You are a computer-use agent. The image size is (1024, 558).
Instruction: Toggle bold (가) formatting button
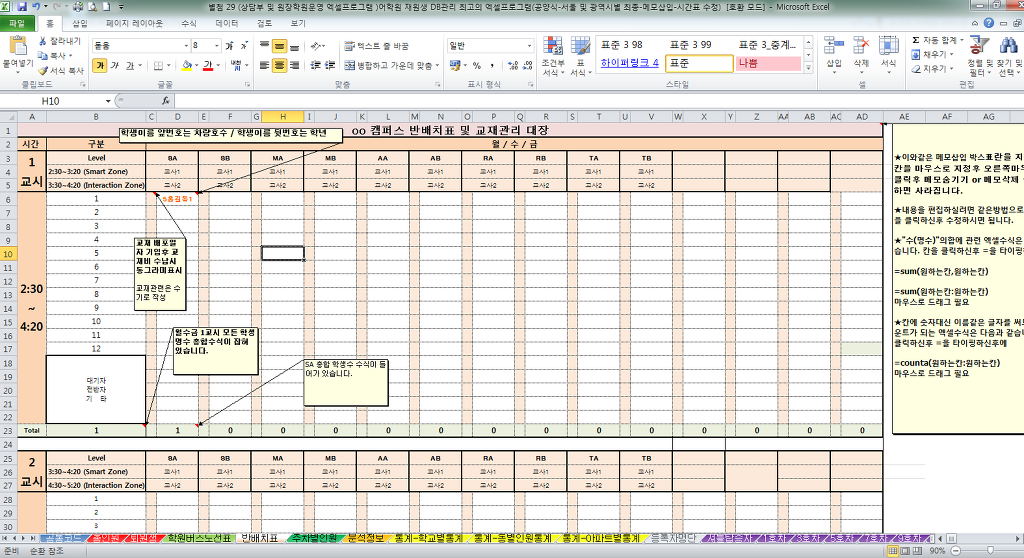click(x=100, y=65)
